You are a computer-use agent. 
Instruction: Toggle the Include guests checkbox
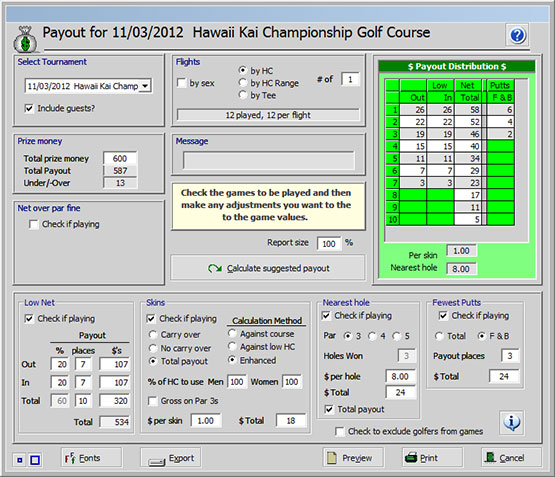click(29, 108)
